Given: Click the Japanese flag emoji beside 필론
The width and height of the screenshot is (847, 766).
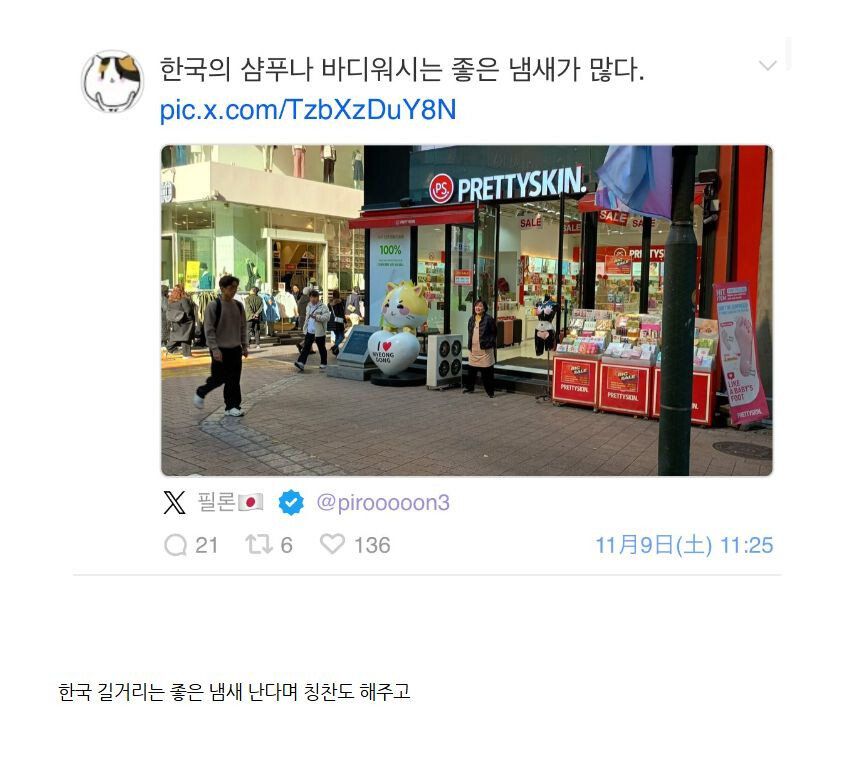Looking at the screenshot, I should tap(250, 502).
